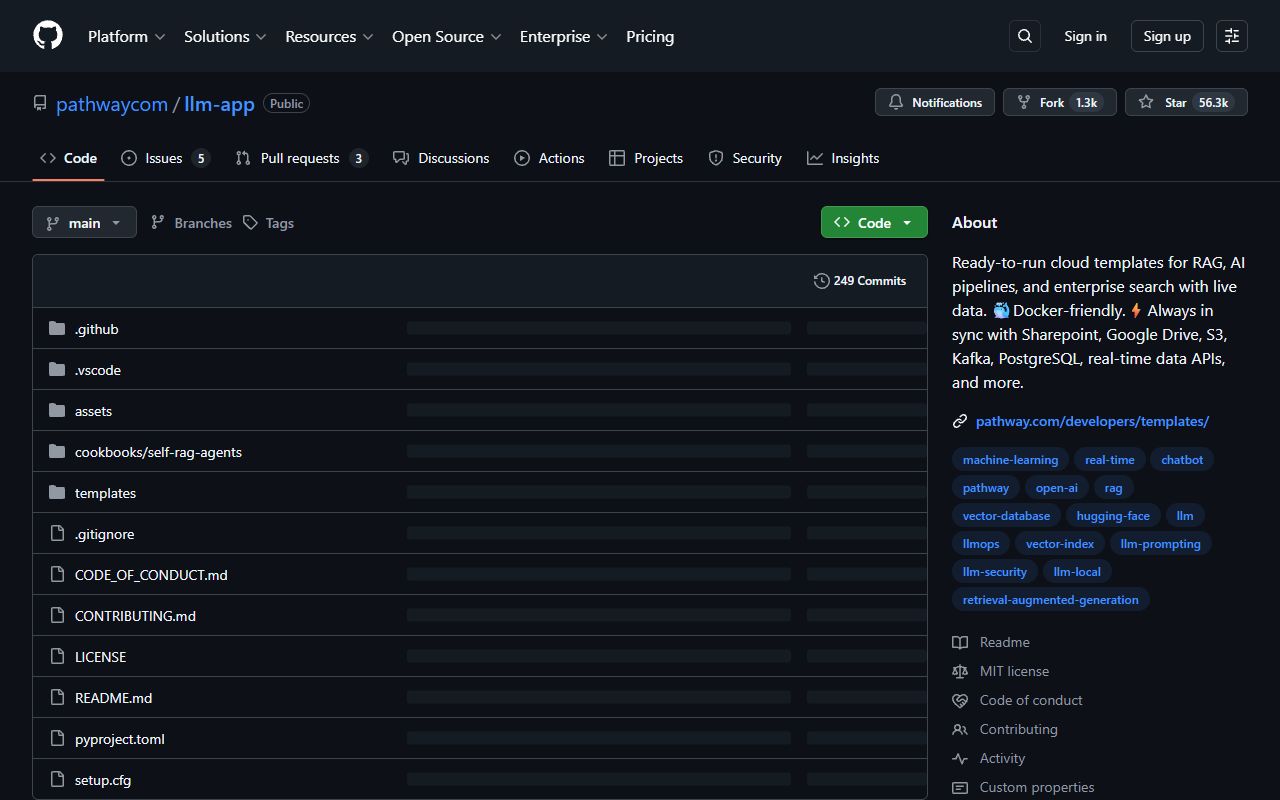
Task: Star the llm-app repository
Action: (1186, 103)
